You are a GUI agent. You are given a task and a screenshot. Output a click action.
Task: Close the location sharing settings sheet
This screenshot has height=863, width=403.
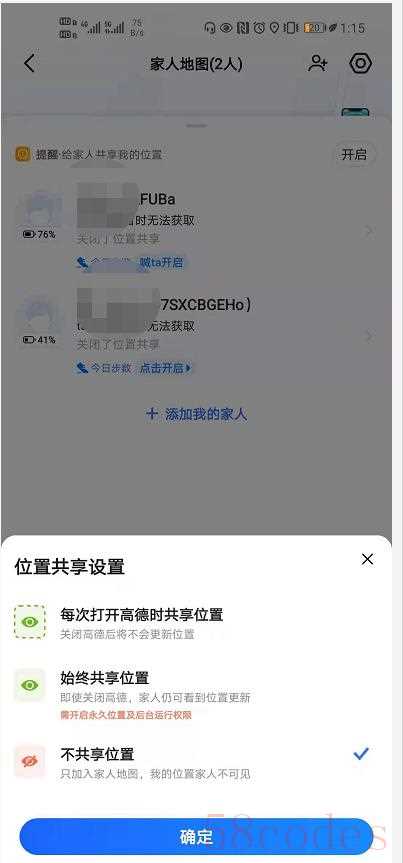(367, 559)
